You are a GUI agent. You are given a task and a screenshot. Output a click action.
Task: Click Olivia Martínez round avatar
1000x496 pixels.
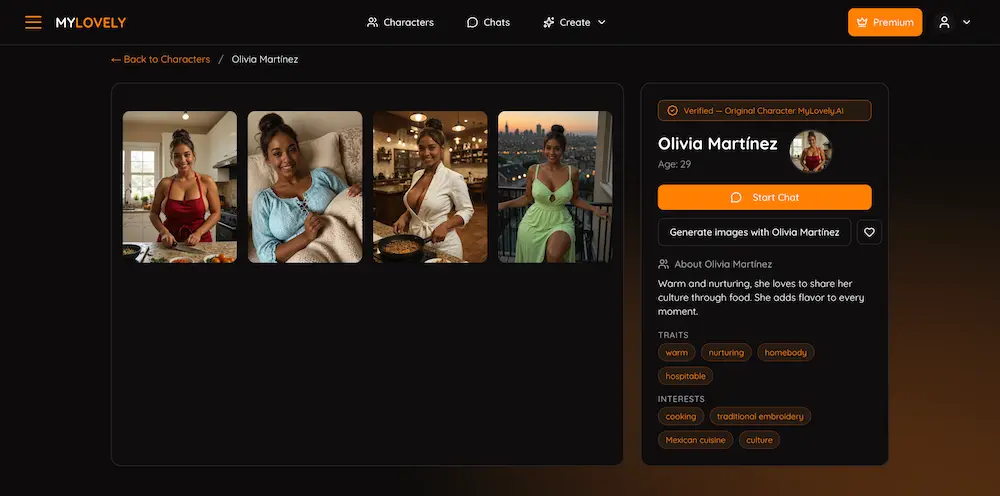(x=809, y=151)
